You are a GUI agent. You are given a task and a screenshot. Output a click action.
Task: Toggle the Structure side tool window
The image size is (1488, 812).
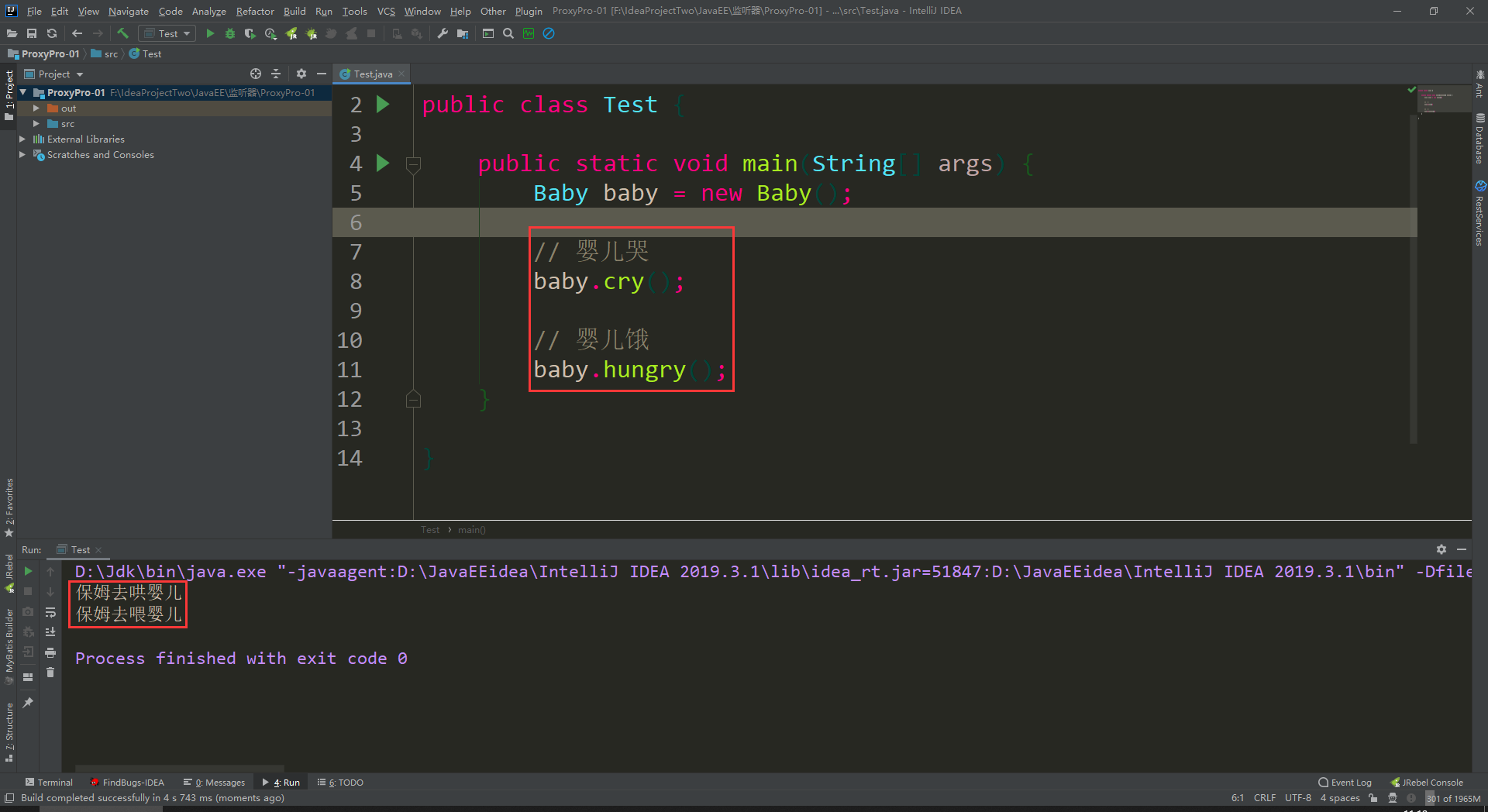(x=9, y=733)
